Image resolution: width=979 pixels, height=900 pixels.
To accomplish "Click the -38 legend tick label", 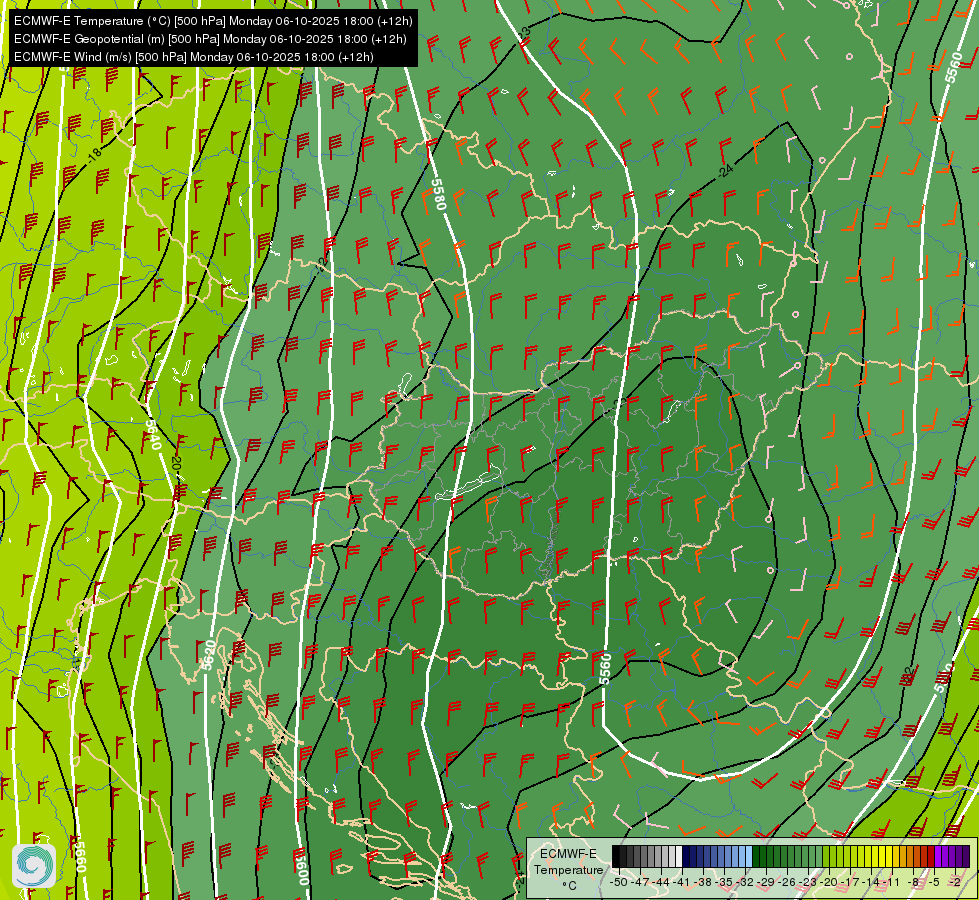I will coord(703,882).
